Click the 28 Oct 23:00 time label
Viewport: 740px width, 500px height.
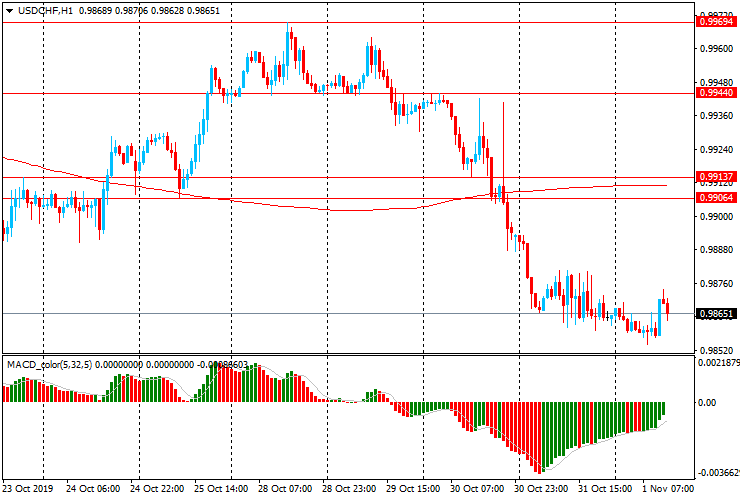tap(349, 488)
